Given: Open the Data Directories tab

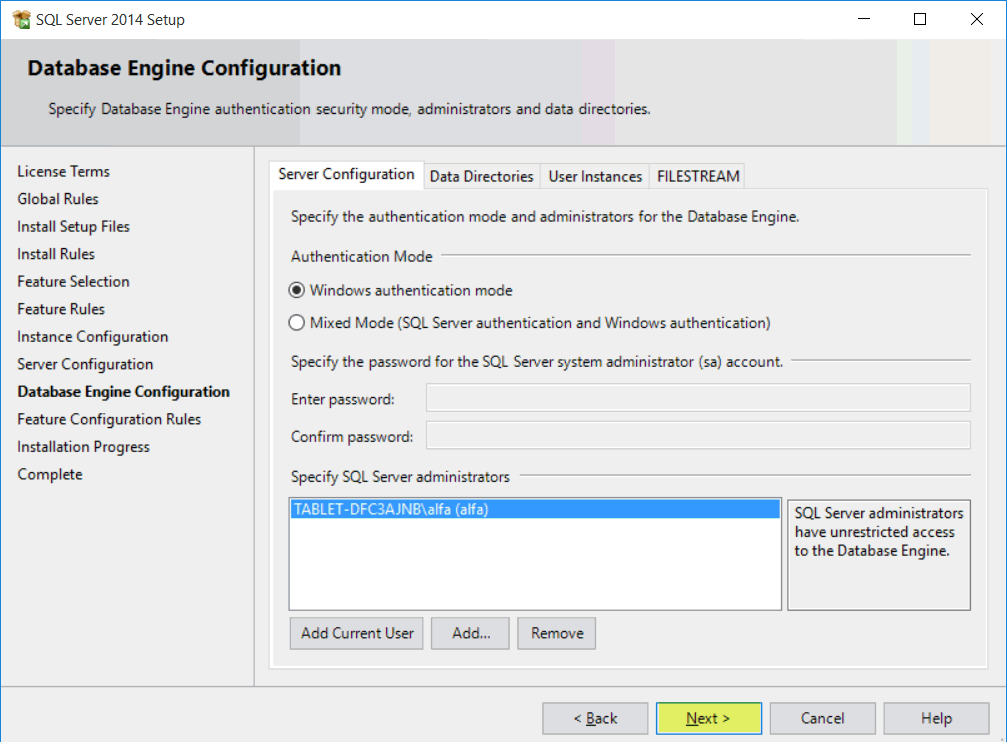Looking at the screenshot, I should [x=482, y=176].
